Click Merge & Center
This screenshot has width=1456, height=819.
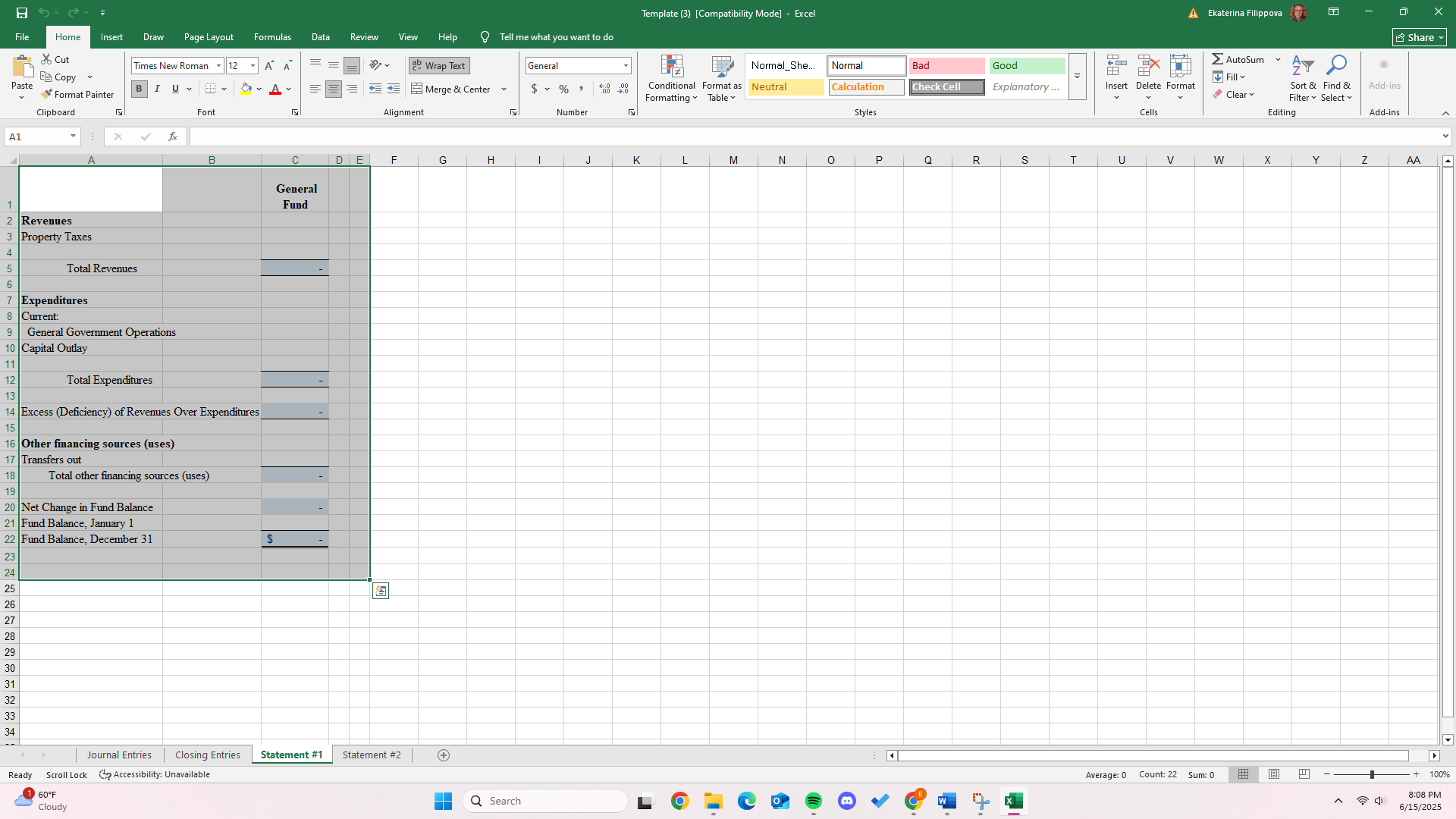(453, 89)
